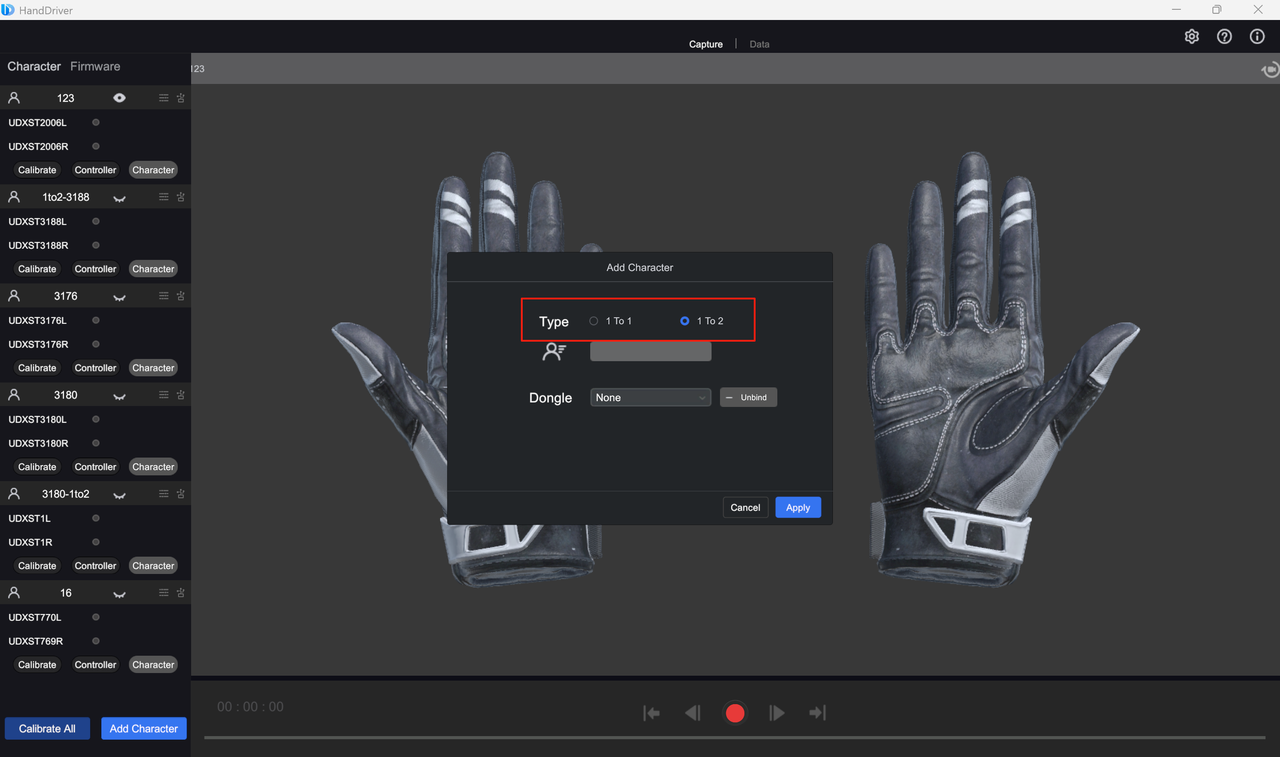This screenshot has height=757, width=1280.
Task: Click the info icon in top bar
Action: tap(1257, 37)
